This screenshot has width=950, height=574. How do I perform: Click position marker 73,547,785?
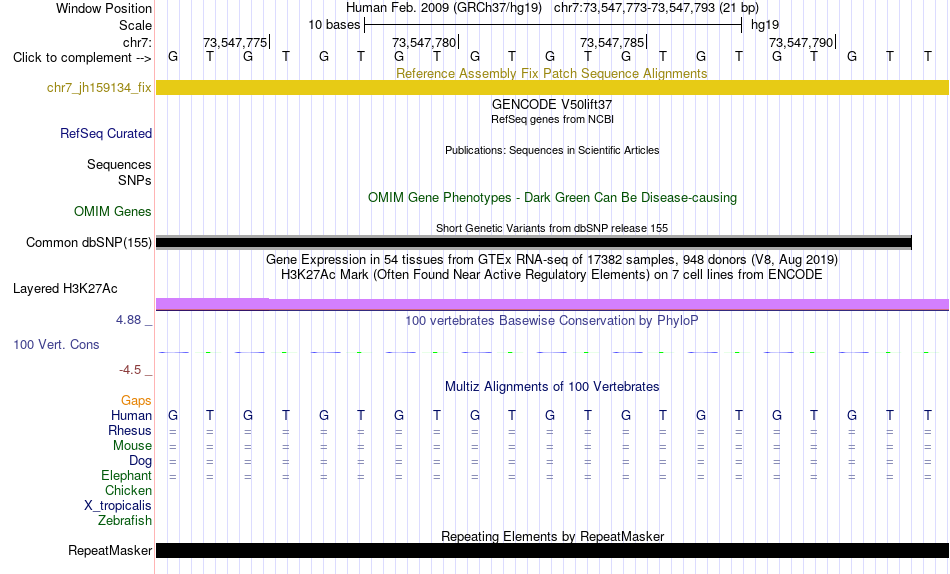click(612, 42)
